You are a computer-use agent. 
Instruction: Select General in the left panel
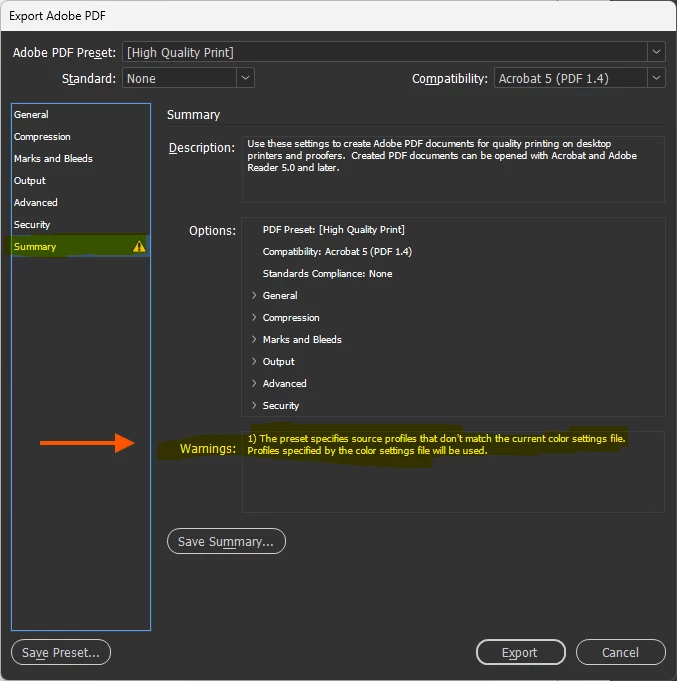81,114
